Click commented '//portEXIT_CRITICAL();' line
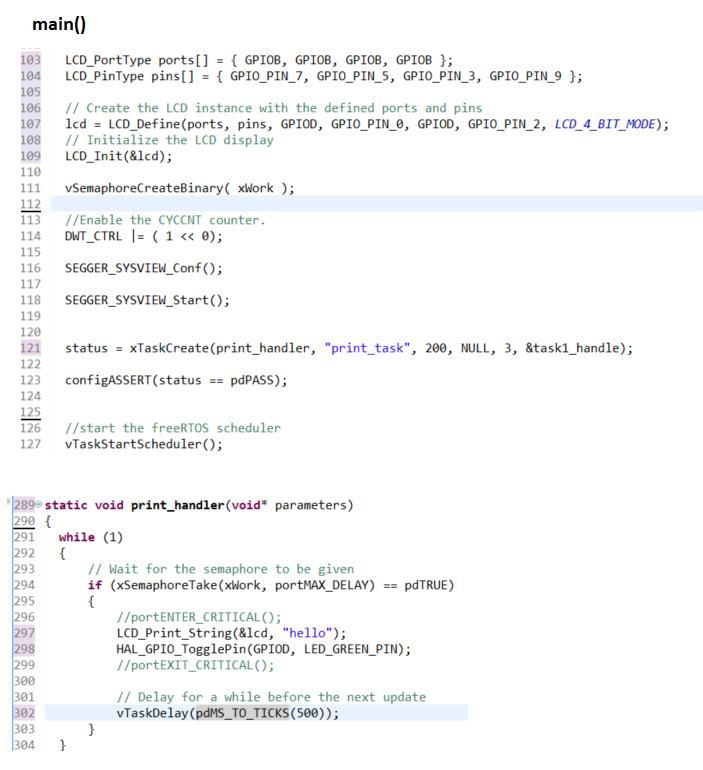This screenshot has height=770, width=703. click(x=195, y=665)
